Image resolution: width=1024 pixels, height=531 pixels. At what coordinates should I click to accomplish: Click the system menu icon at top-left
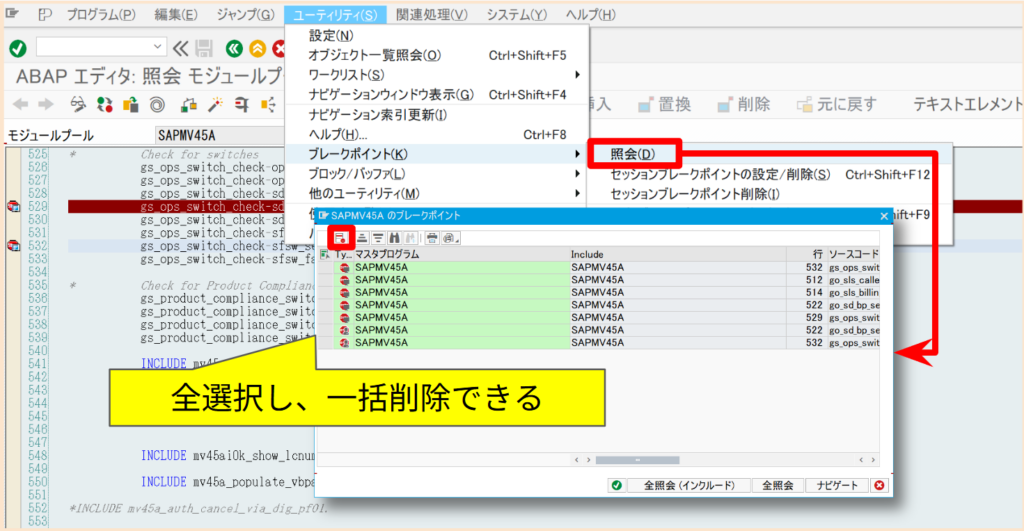pyautogui.click(x=12, y=14)
